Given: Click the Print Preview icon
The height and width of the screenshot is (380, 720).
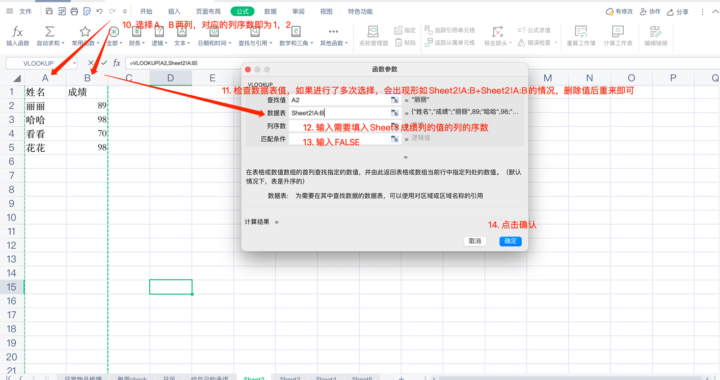Looking at the screenshot, I should tap(87, 11).
